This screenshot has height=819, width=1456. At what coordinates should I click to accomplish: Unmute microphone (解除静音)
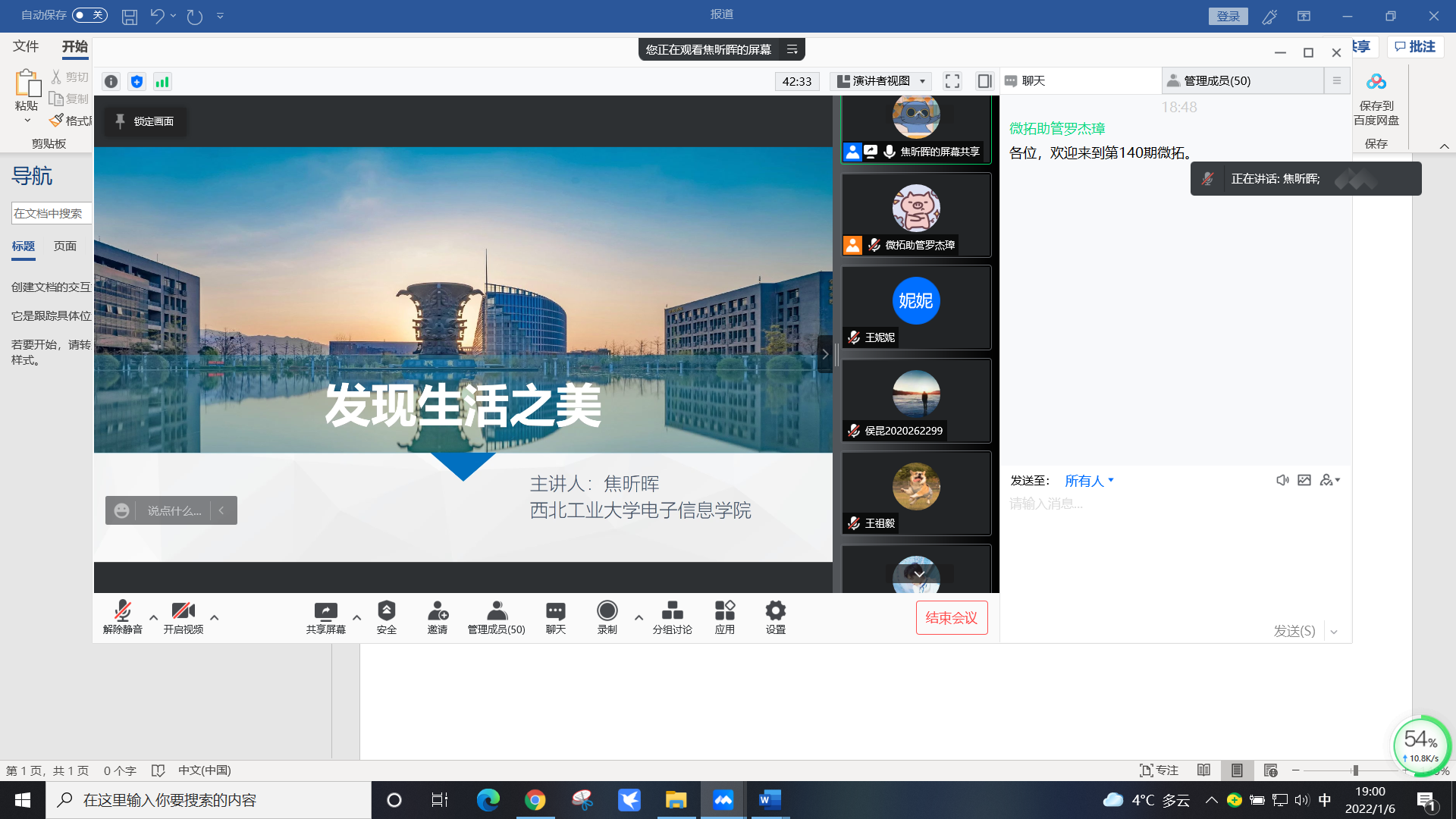pyautogui.click(x=122, y=611)
